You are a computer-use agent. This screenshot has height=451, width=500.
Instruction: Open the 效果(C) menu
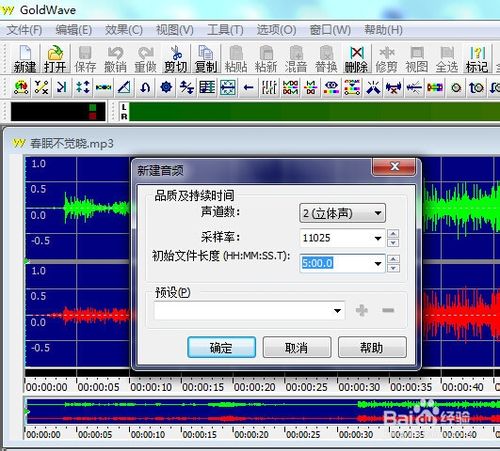pos(124,30)
